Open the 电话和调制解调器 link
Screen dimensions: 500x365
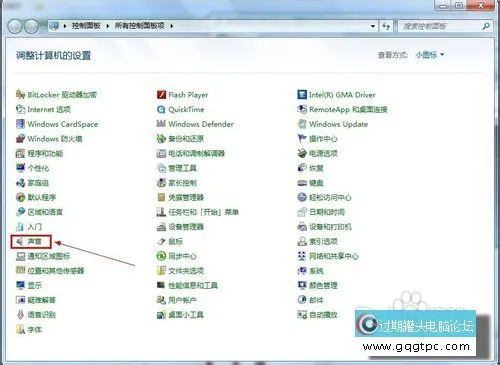click(196, 153)
